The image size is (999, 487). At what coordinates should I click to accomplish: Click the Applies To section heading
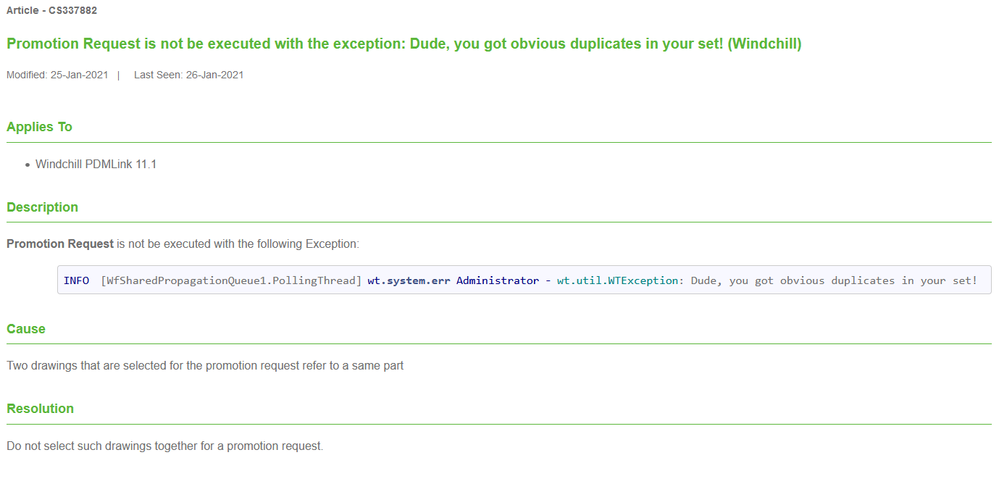39,127
